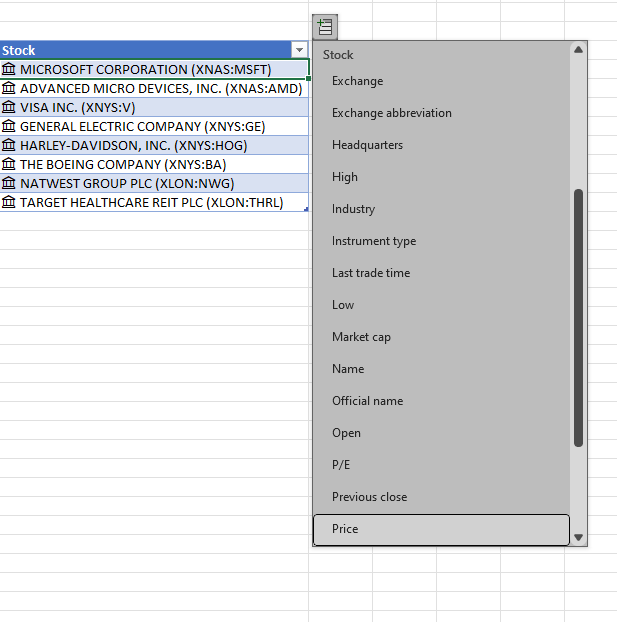Click stock icon beside NatWest Group PLC
Image resolution: width=617 pixels, height=622 pixels.
coord(8,183)
